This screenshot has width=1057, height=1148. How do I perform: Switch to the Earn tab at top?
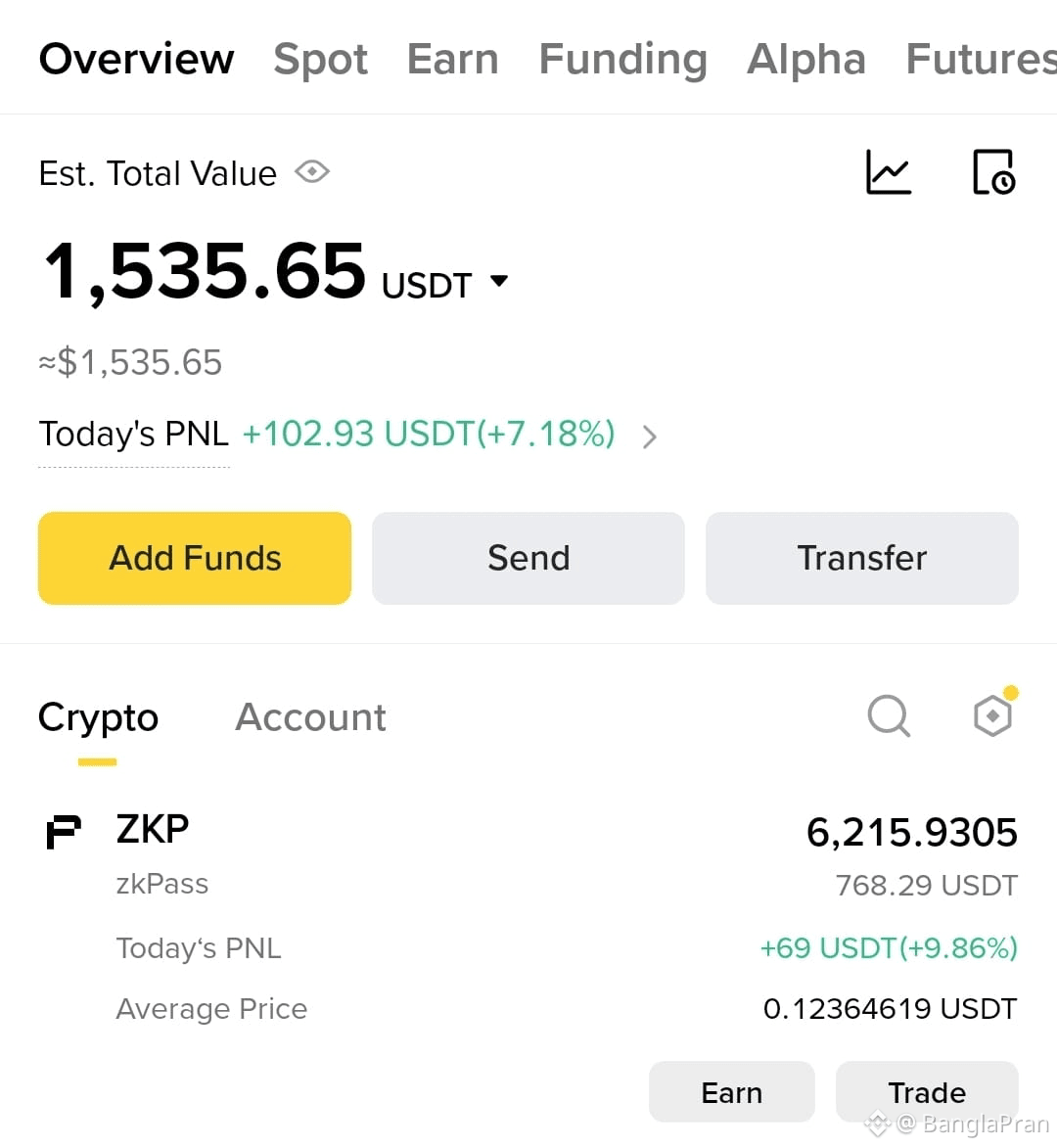pos(452,59)
